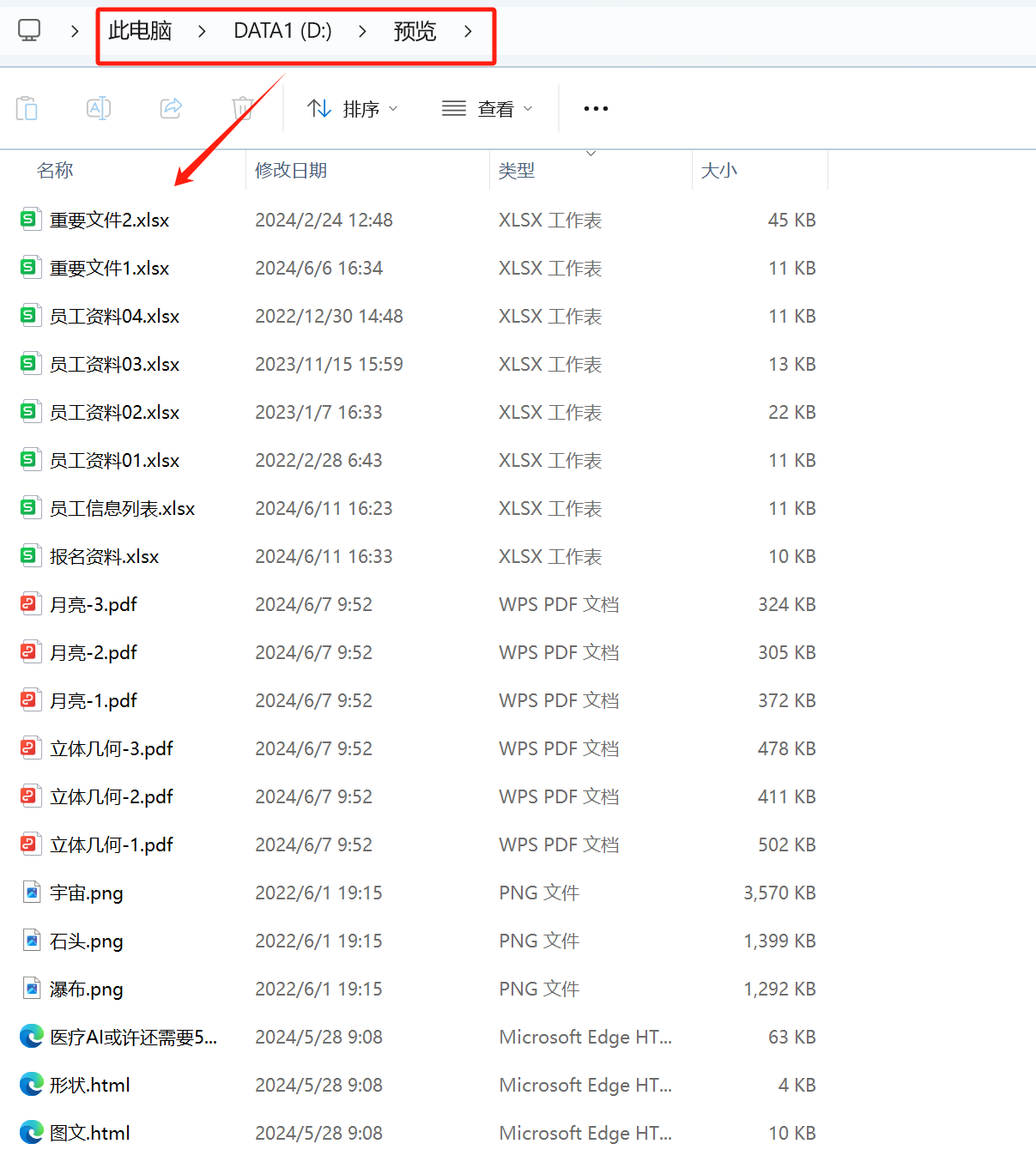Click the sort chevron above the 类型 column
This screenshot has width=1036, height=1150.
pyautogui.click(x=591, y=153)
